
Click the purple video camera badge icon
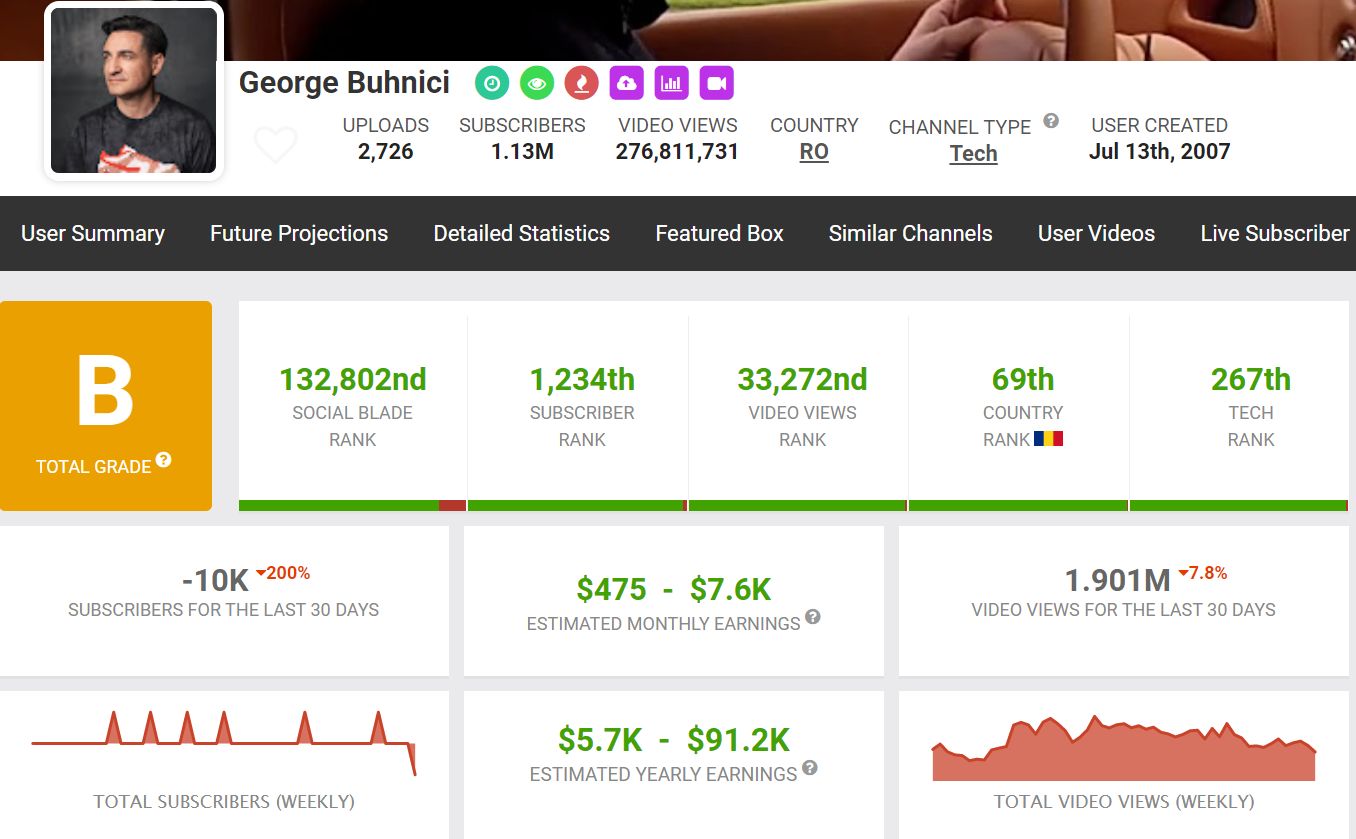pyautogui.click(x=717, y=84)
